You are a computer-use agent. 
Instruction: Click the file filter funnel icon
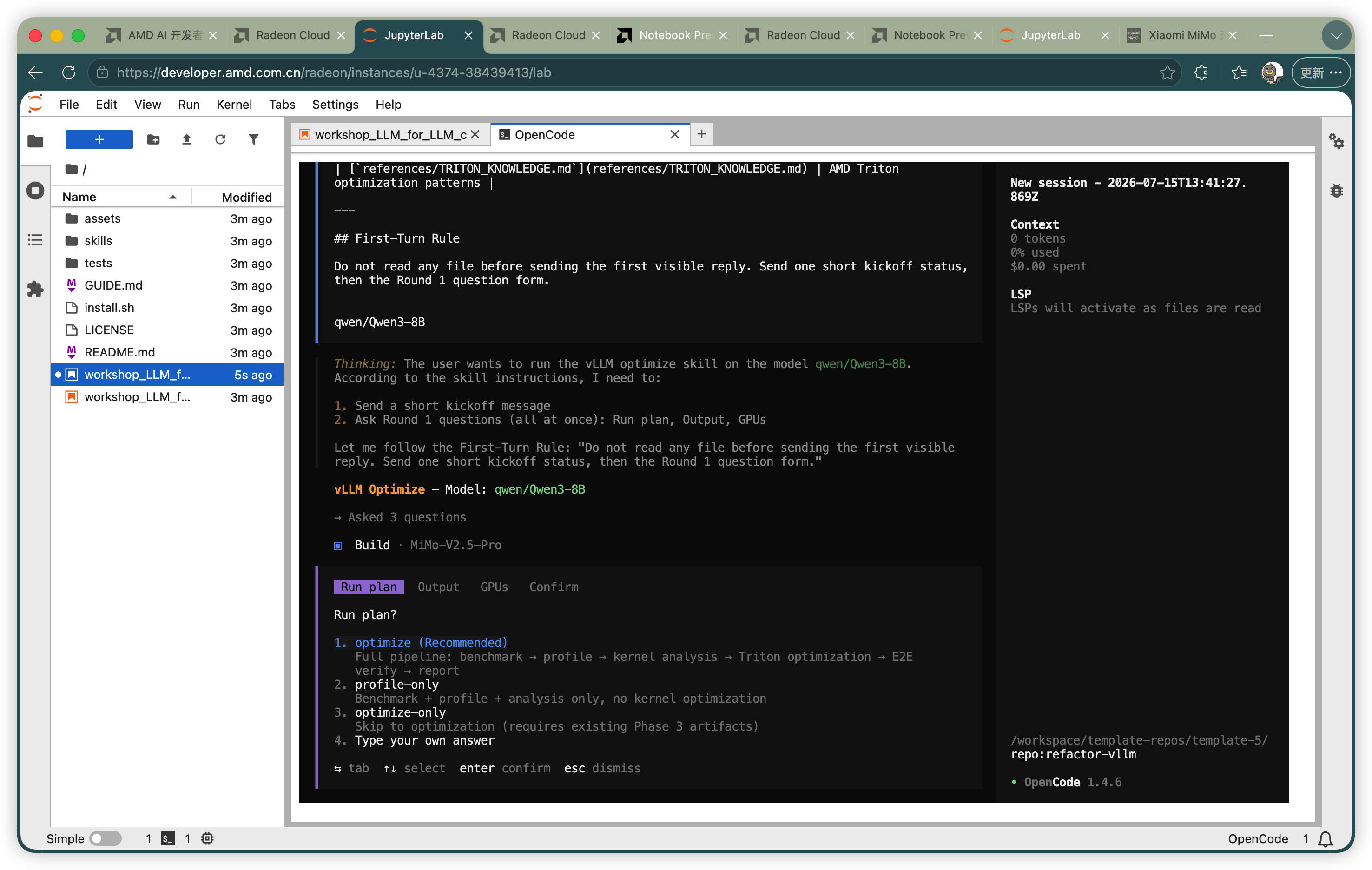(254, 139)
